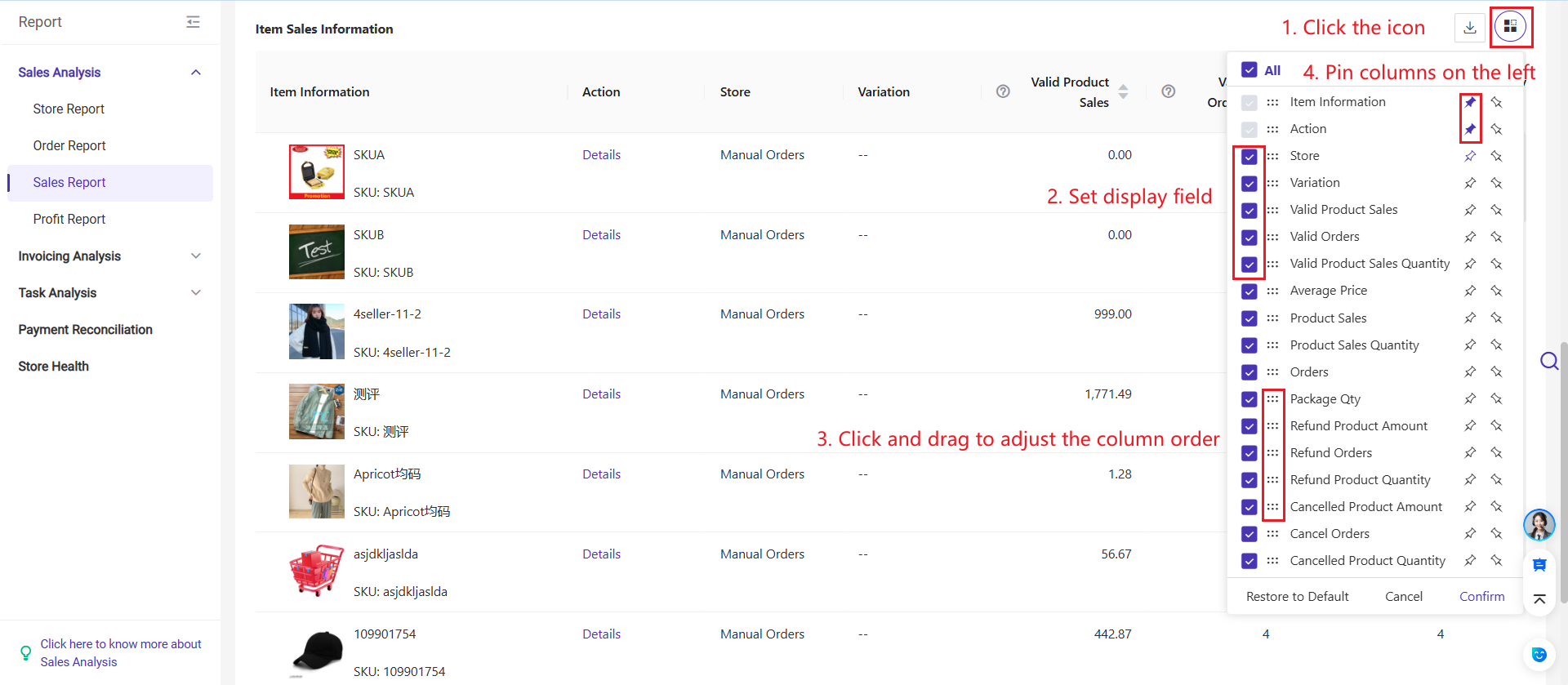
Task: Click the back-to-top arrow icon
Action: [x=1539, y=599]
